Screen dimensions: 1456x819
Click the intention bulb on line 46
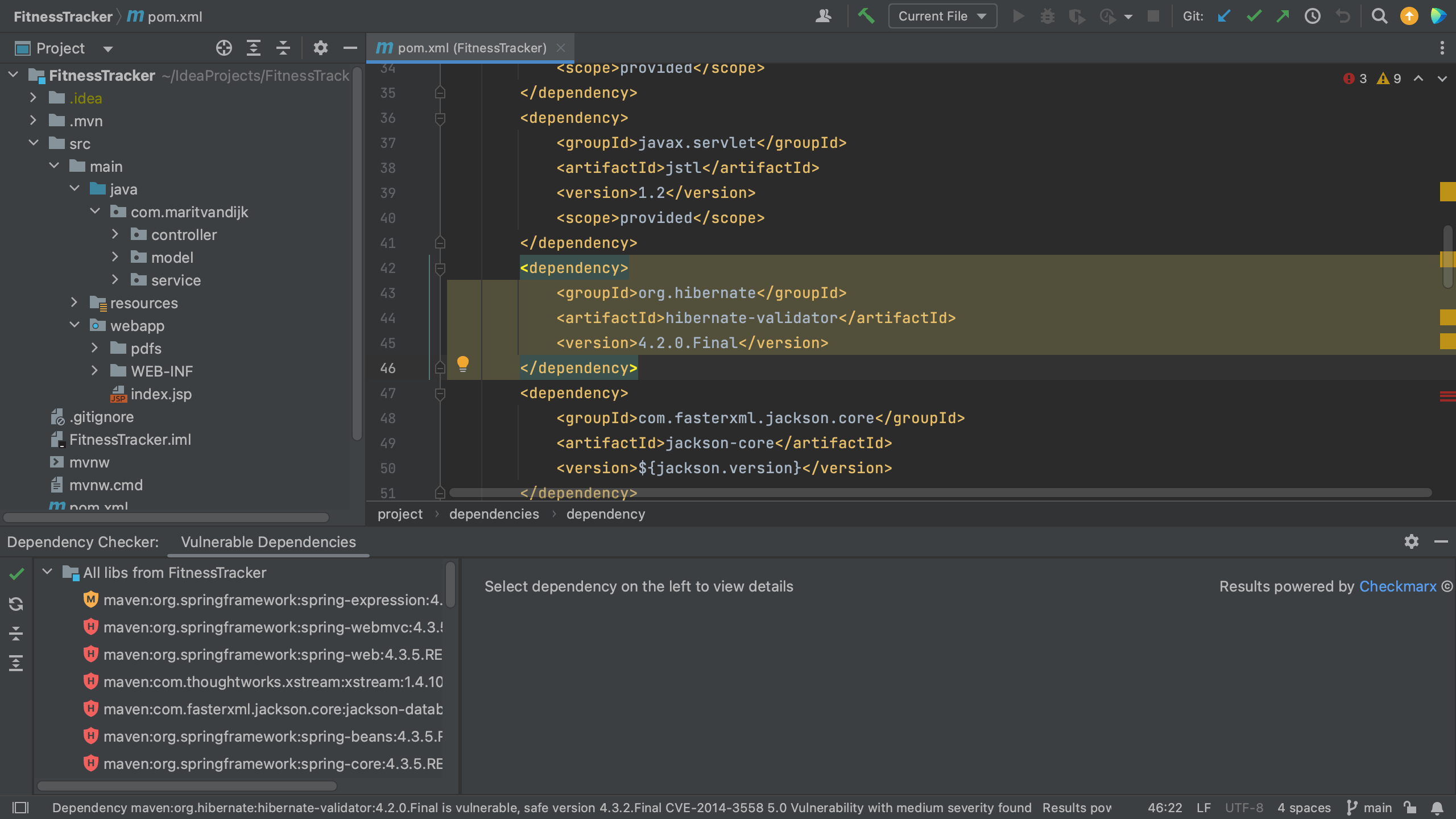463,365
